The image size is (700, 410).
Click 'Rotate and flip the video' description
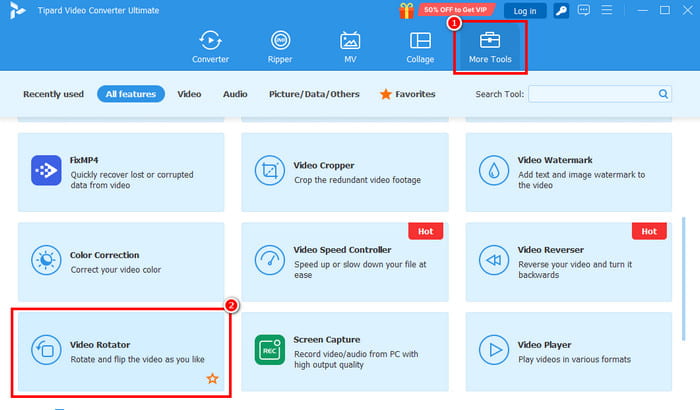(x=138, y=360)
